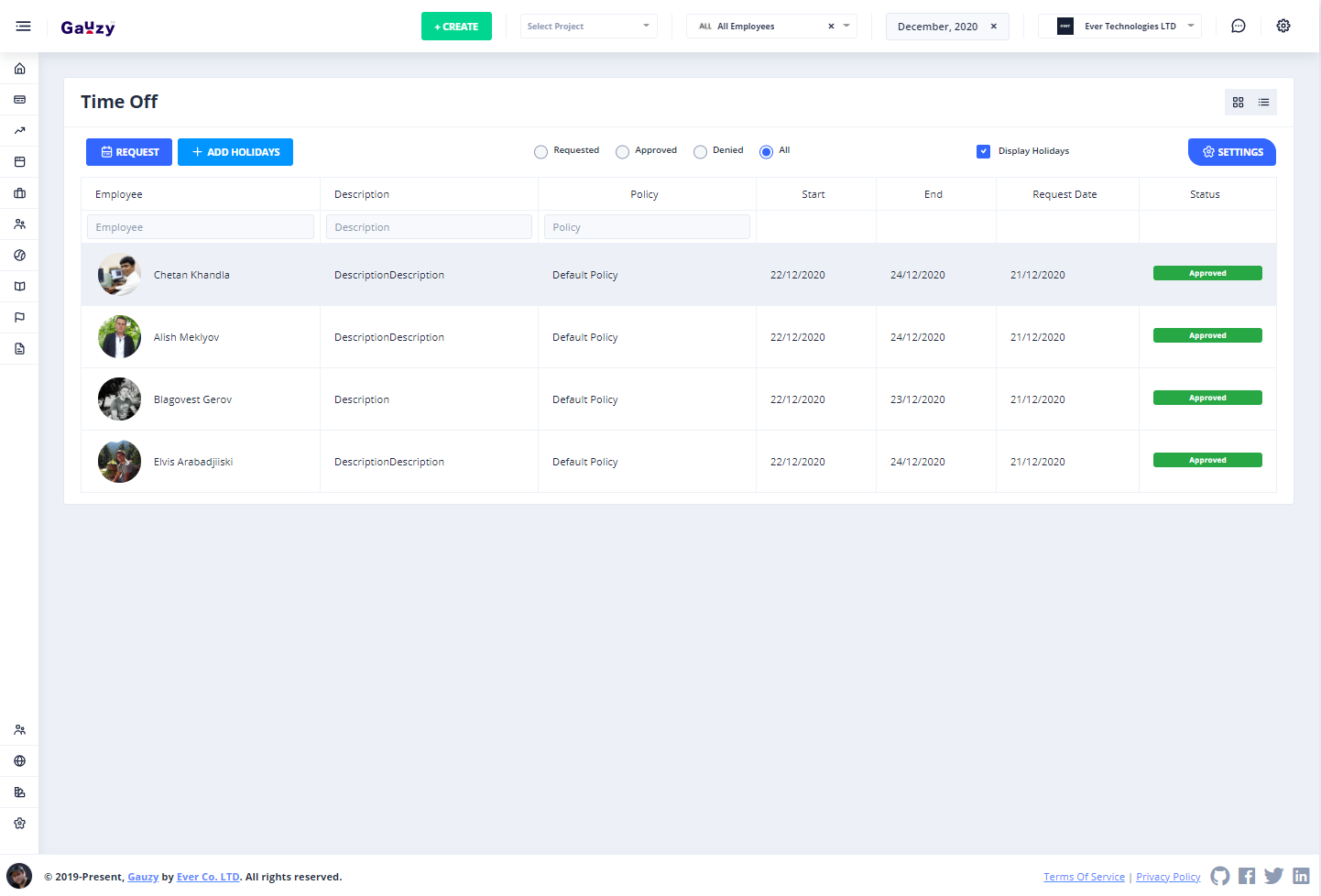Open the hamburger menu in the header

[24, 27]
